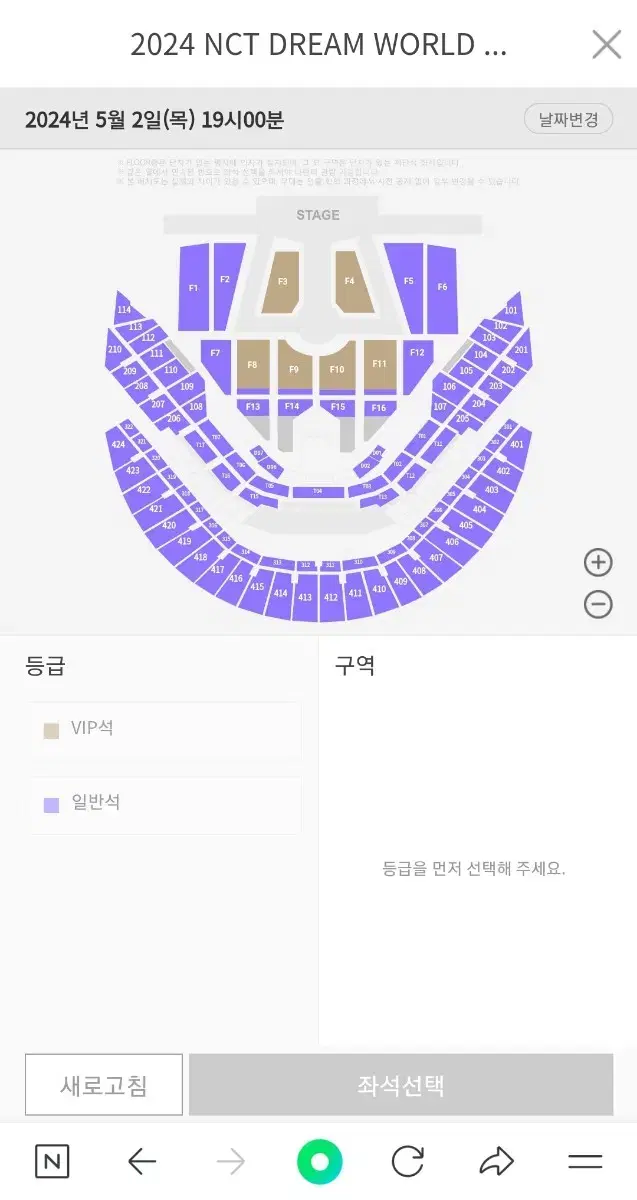Zoom in on the seat map
This screenshot has height=1200, width=637.
[598, 563]
